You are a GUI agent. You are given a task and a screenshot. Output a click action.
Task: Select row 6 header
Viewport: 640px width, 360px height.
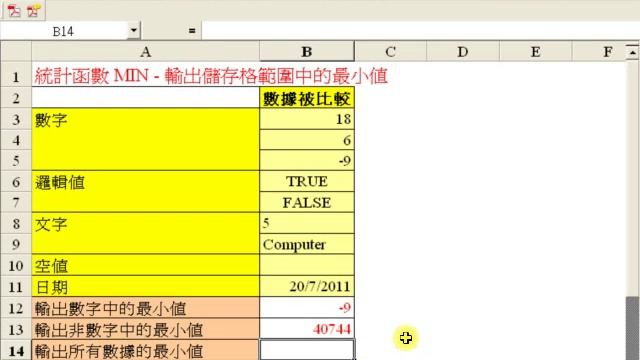pos(16,182)
